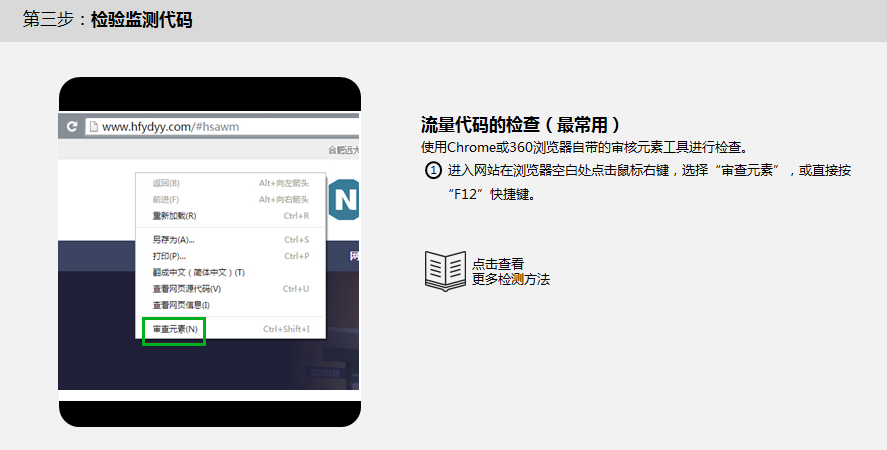This screenshot has width=887, height=450.
Task: Select 审查元素(N) in the context menu
Action: (x=175, y=329)
